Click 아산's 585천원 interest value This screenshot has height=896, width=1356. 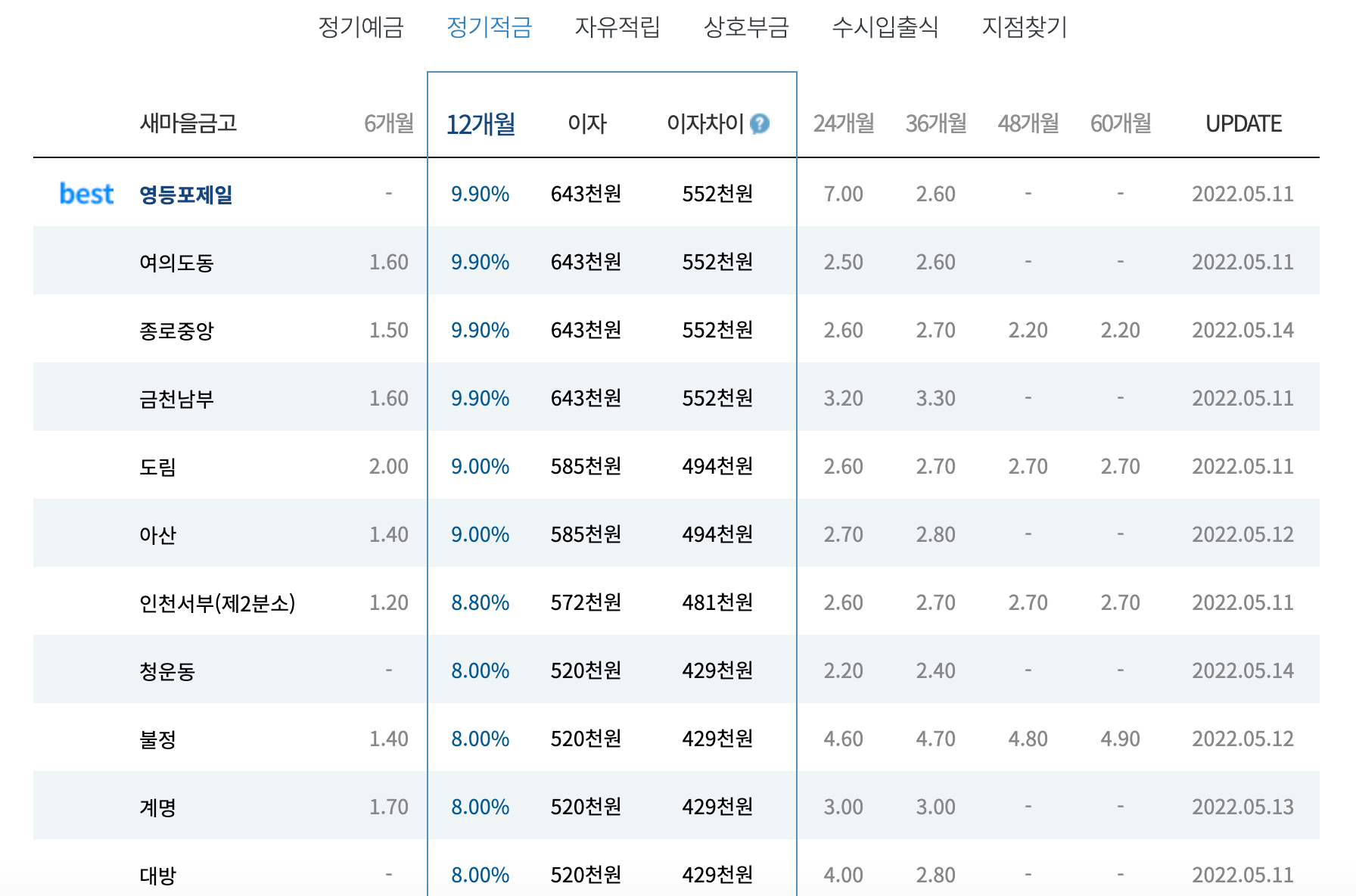(586, 534)
